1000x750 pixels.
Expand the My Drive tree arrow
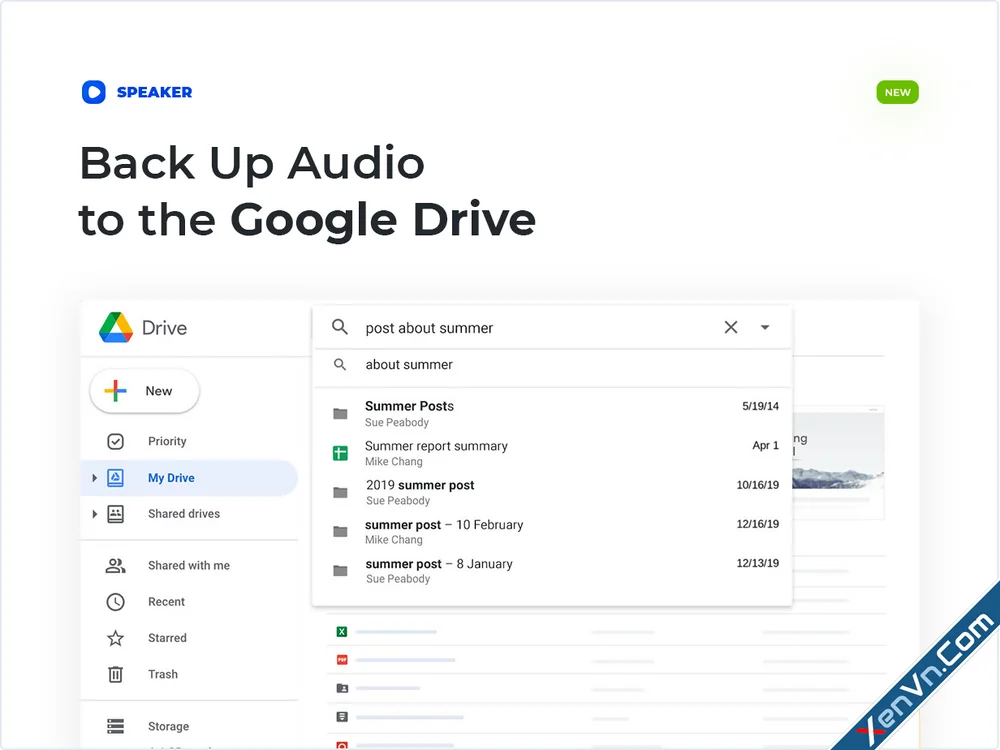[94, 478]
